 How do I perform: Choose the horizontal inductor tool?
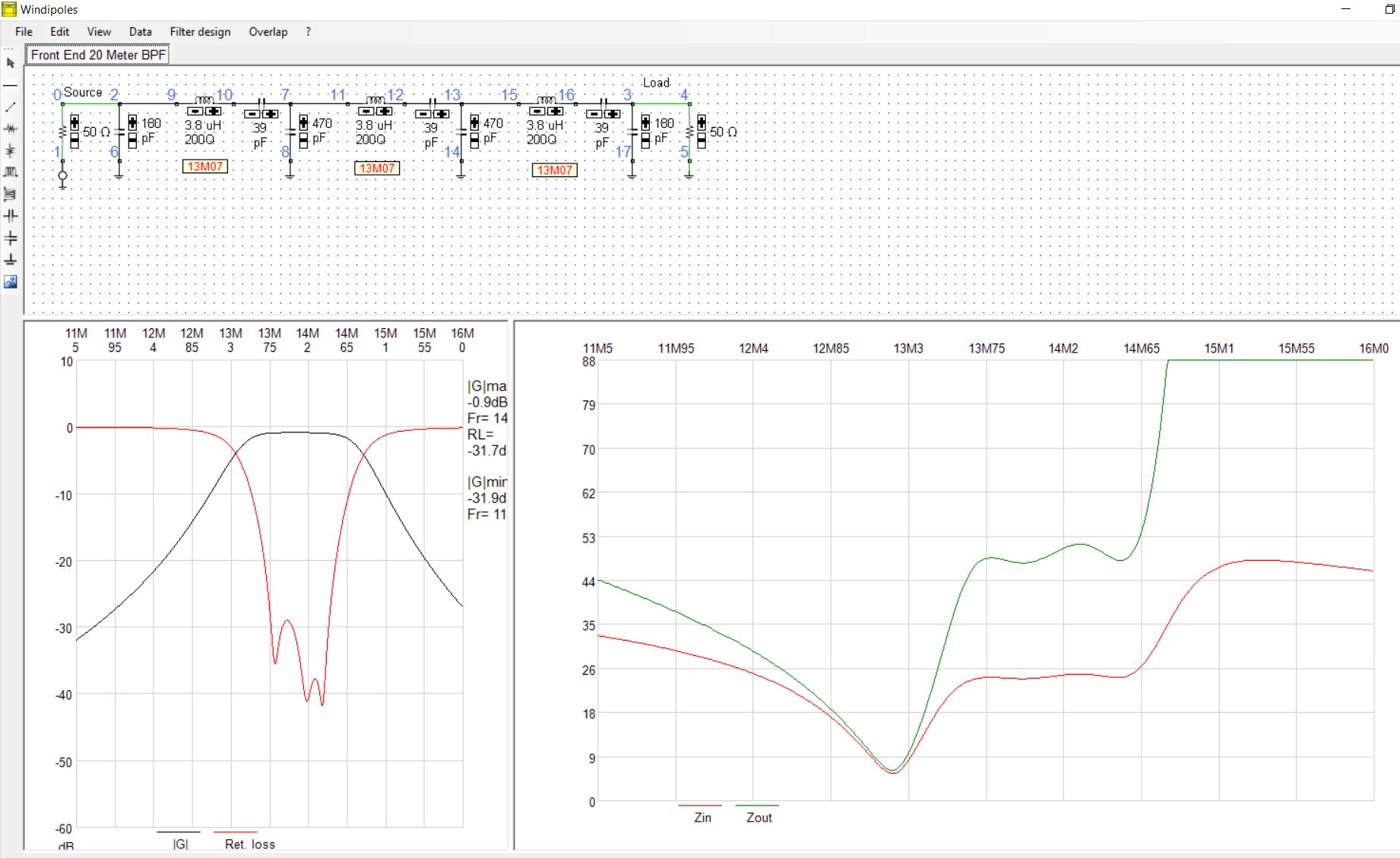[11, 172]
